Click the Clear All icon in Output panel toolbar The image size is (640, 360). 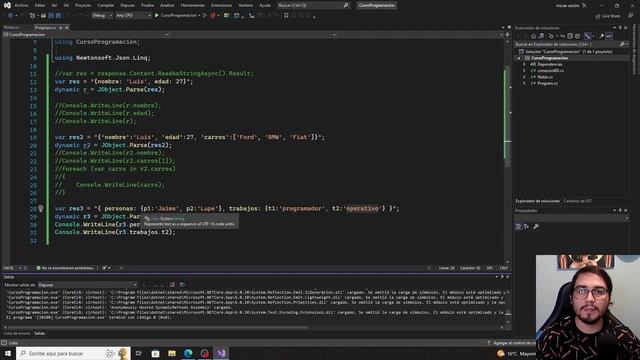172,284
